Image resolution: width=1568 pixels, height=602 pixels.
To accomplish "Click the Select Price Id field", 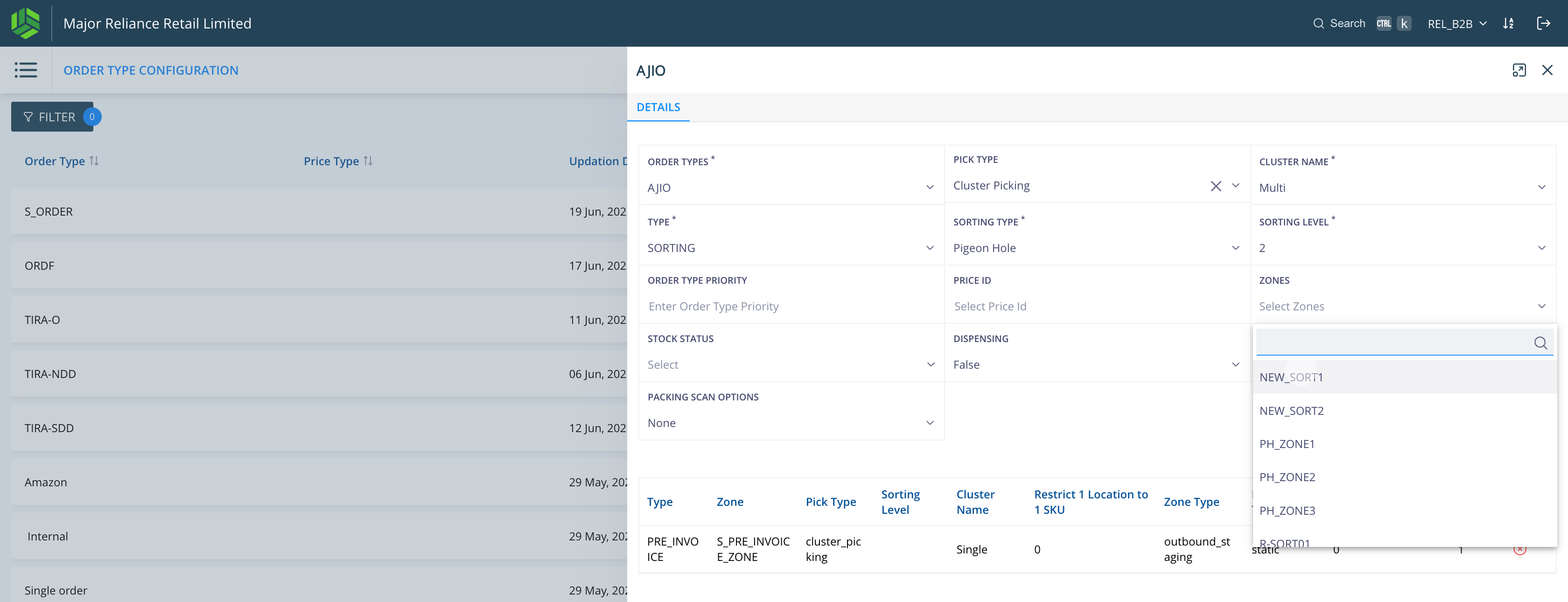I will coord(1096,306).
